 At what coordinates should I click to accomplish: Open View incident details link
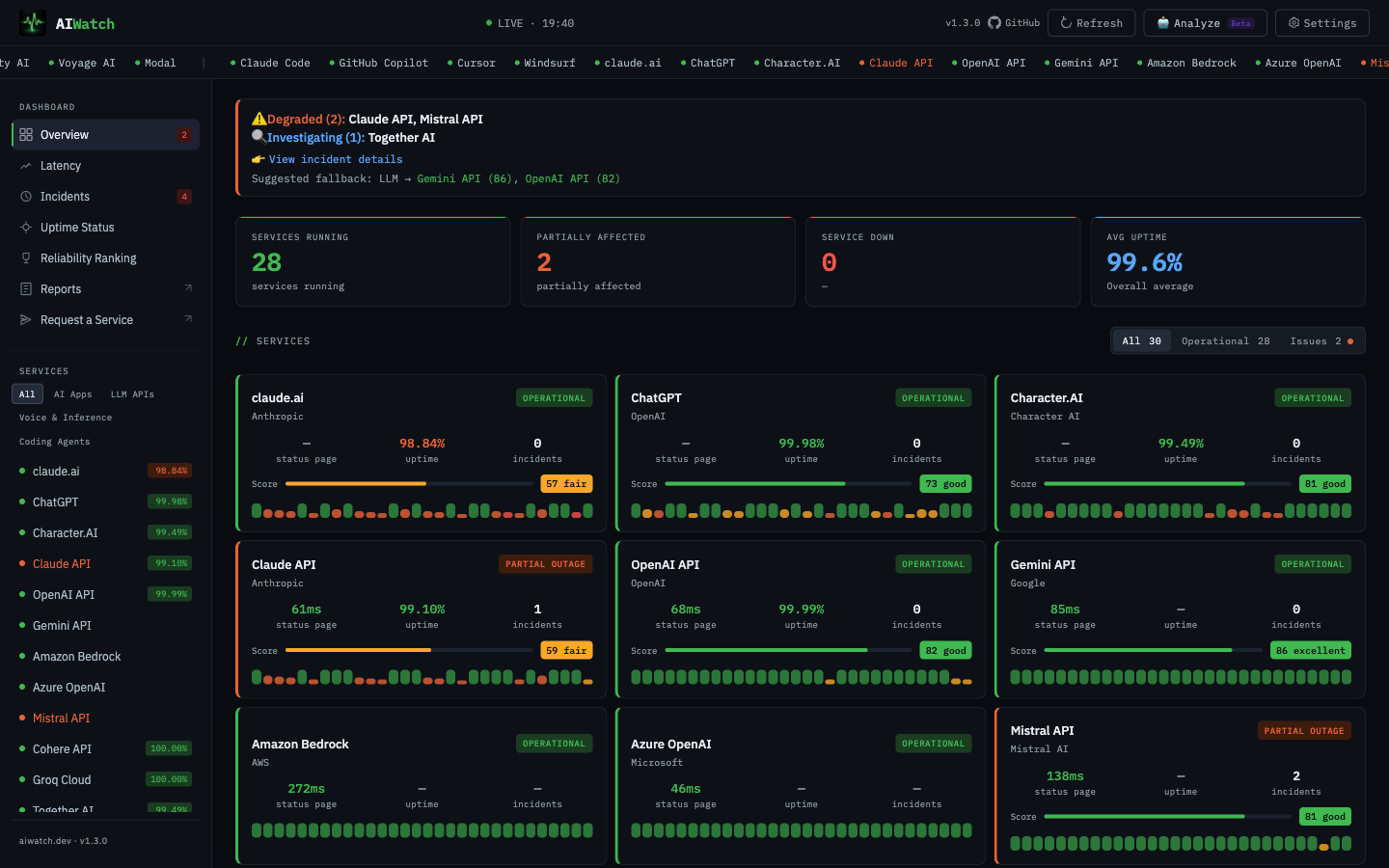click(335, 160)
